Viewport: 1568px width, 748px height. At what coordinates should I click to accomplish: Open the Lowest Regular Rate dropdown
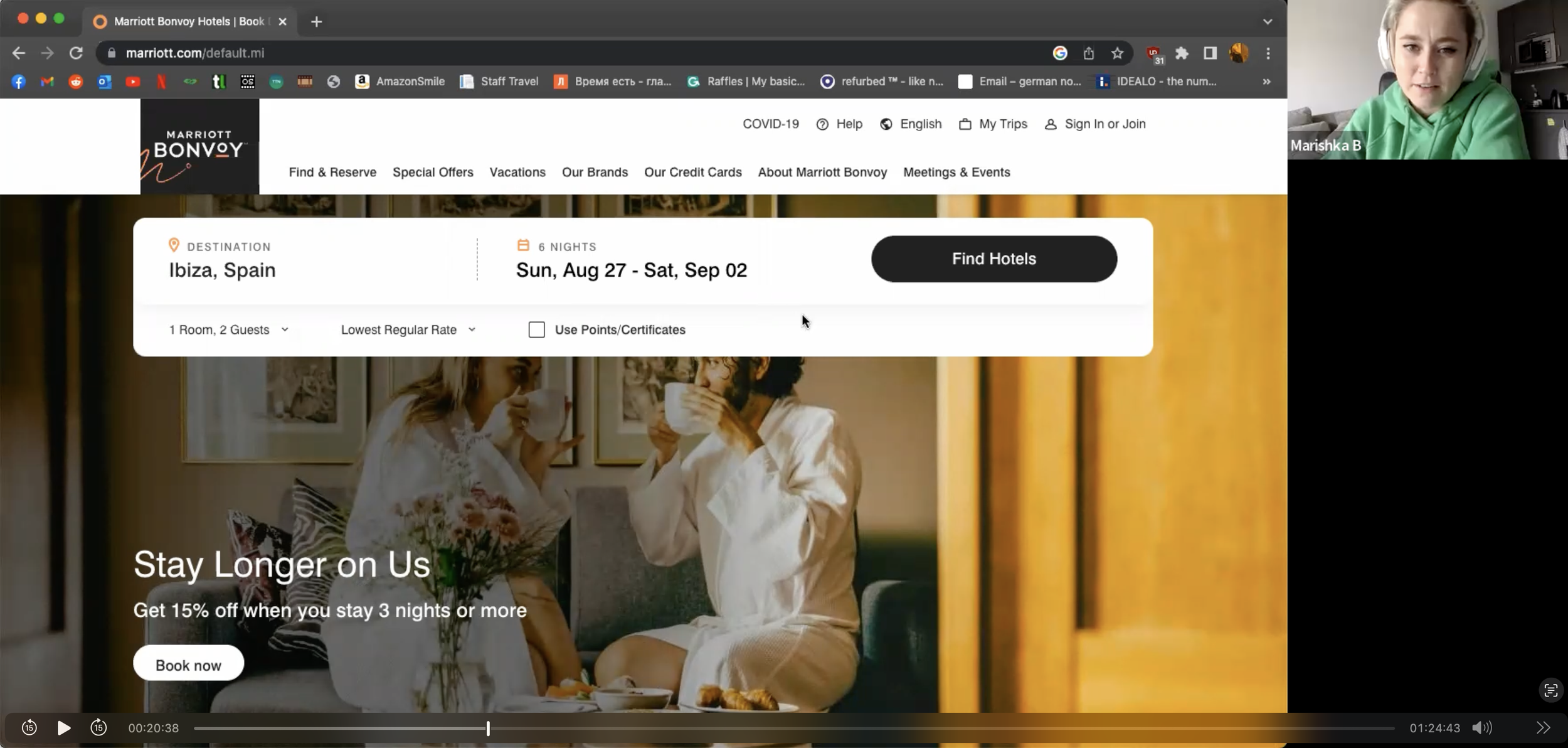(x=408, y=329)
